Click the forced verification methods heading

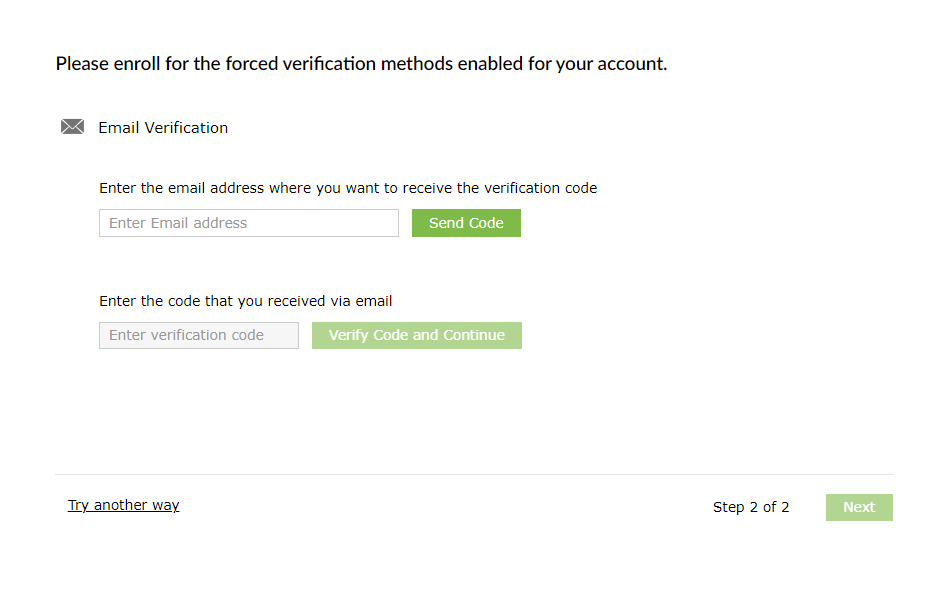[361, 64]
